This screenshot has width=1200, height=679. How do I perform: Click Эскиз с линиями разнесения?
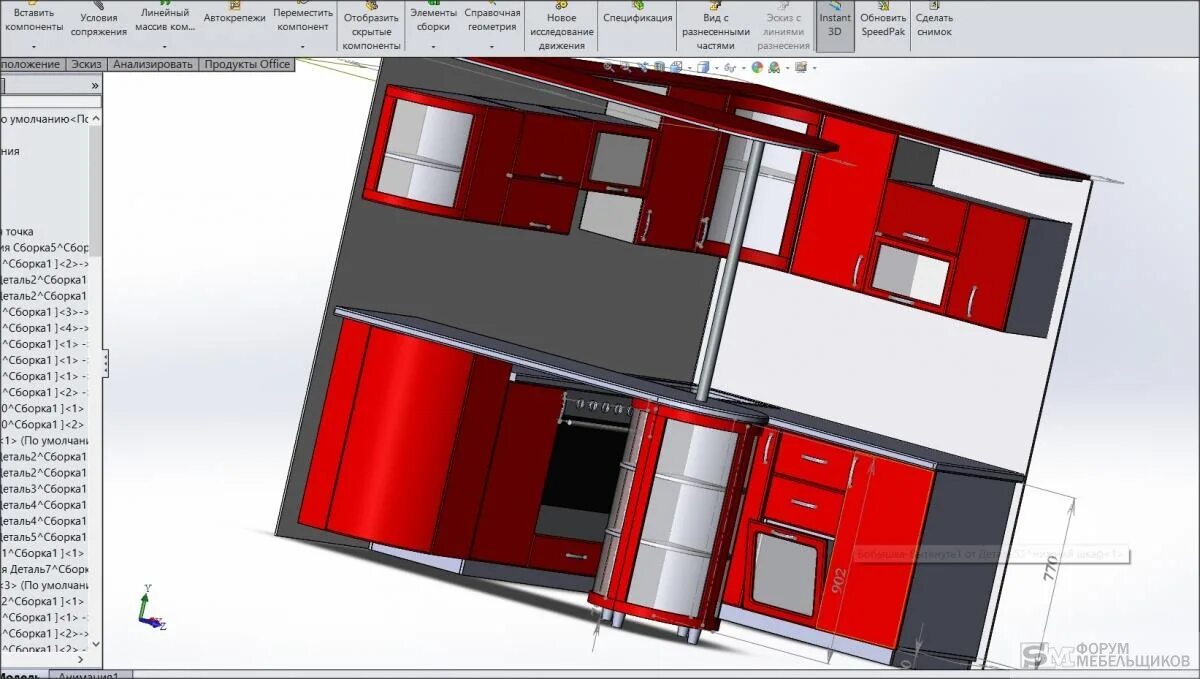783,28
